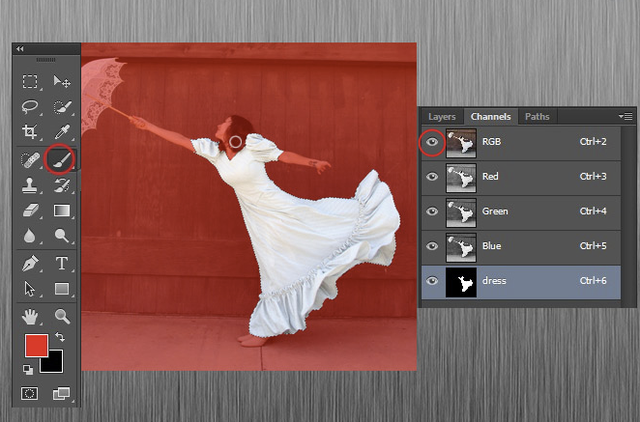Hide the RGB channel visibility eye

tap(432, 143)
